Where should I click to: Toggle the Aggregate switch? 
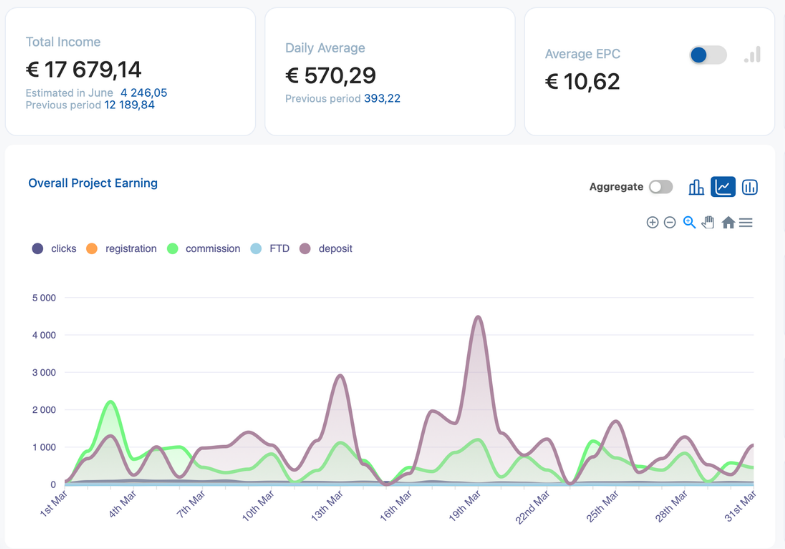point(661,187)
